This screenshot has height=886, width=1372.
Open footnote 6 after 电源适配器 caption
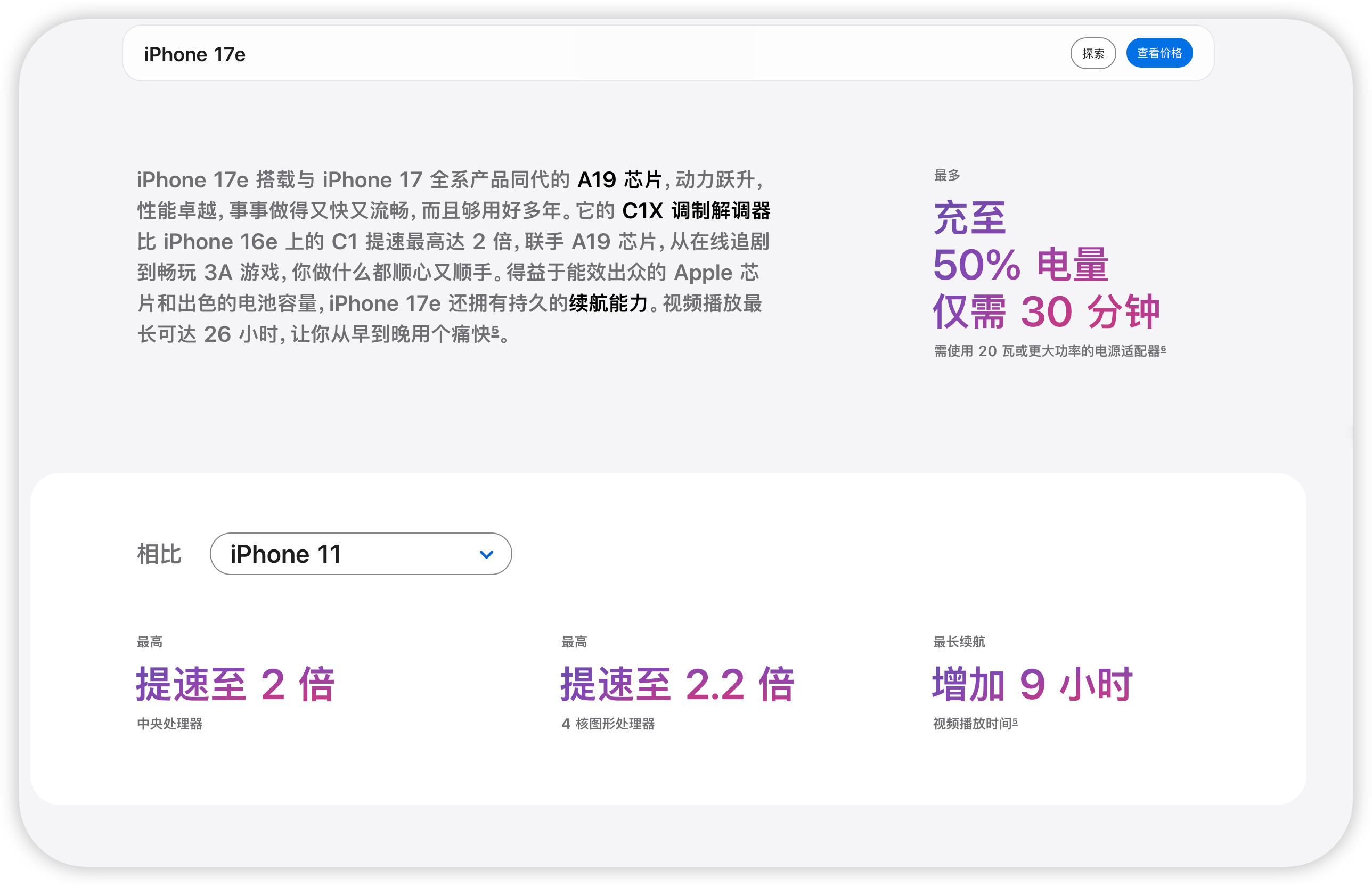click(x=1163, y=348)
